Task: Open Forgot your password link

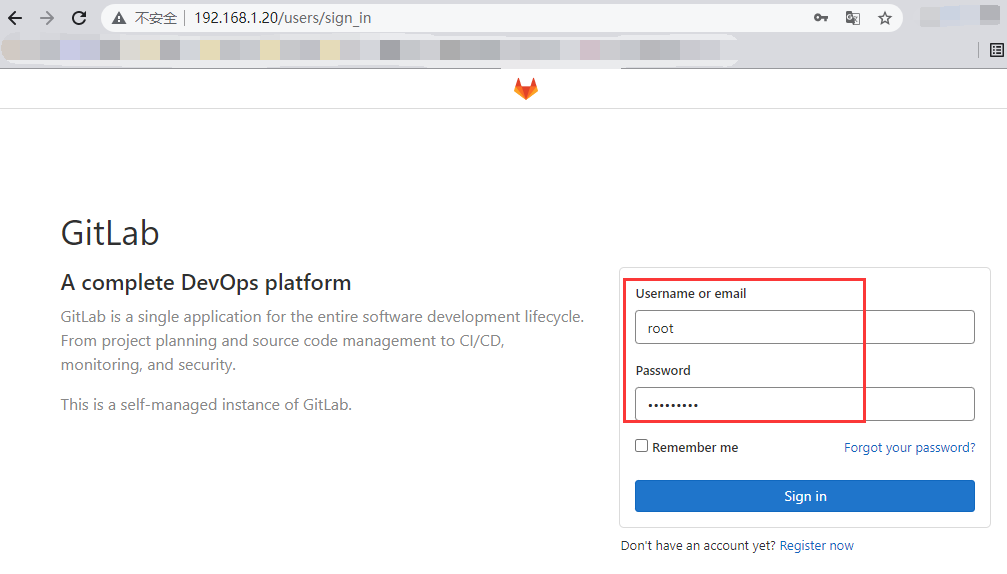Action: coord(909,448)
